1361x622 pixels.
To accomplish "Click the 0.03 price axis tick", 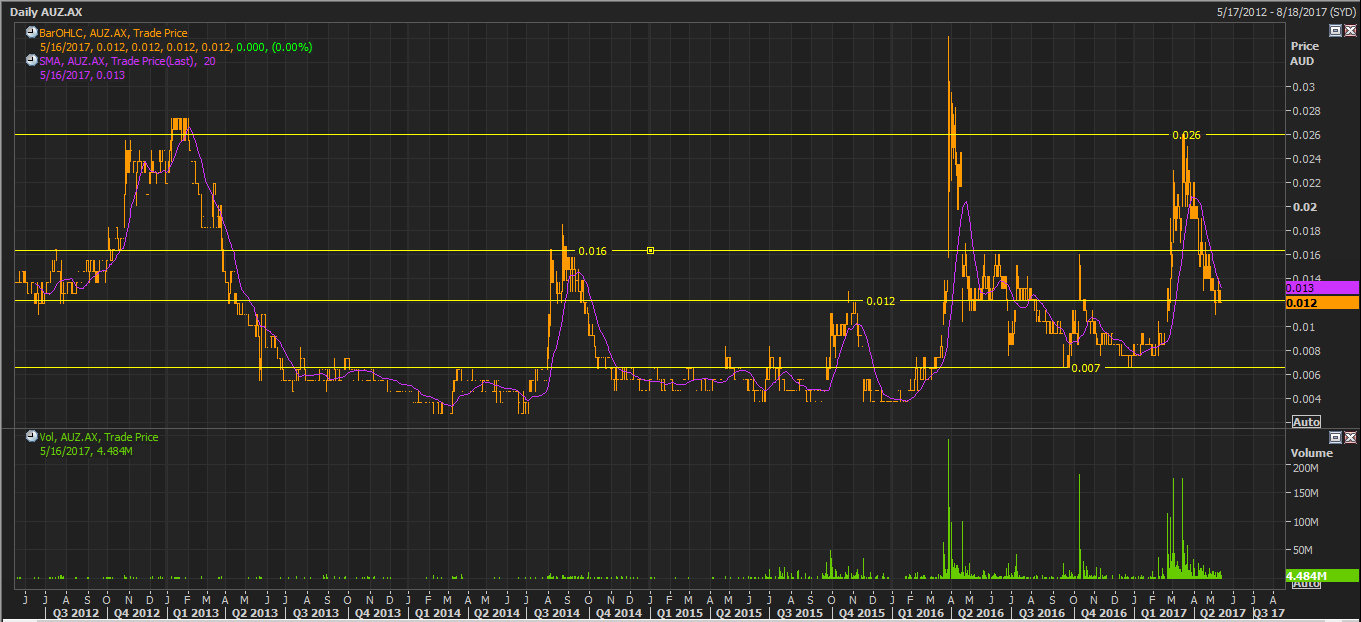I will click(1303, 87).
